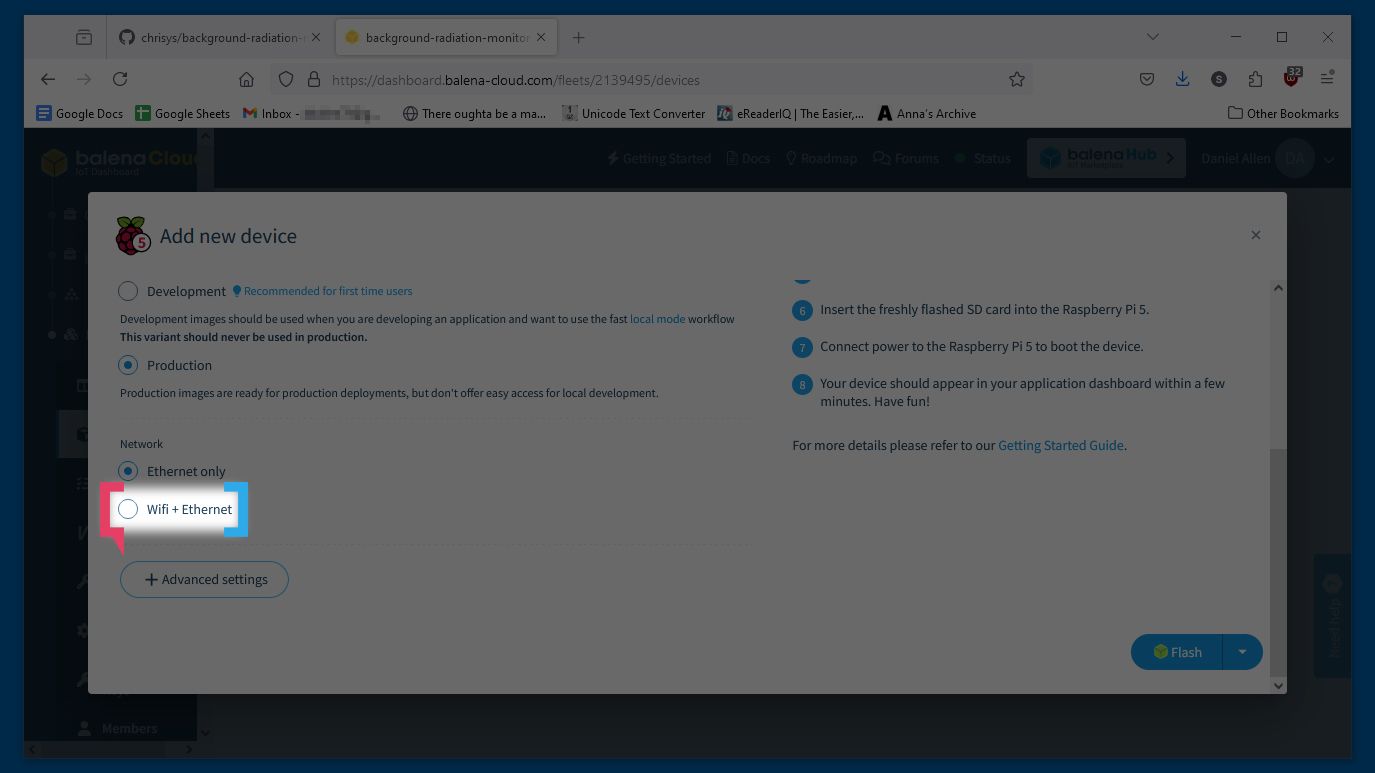The height and width of the screenshot is (773, 1375).
Task: Open Docs in dashboard header
Action: click(x=748, y=158)
